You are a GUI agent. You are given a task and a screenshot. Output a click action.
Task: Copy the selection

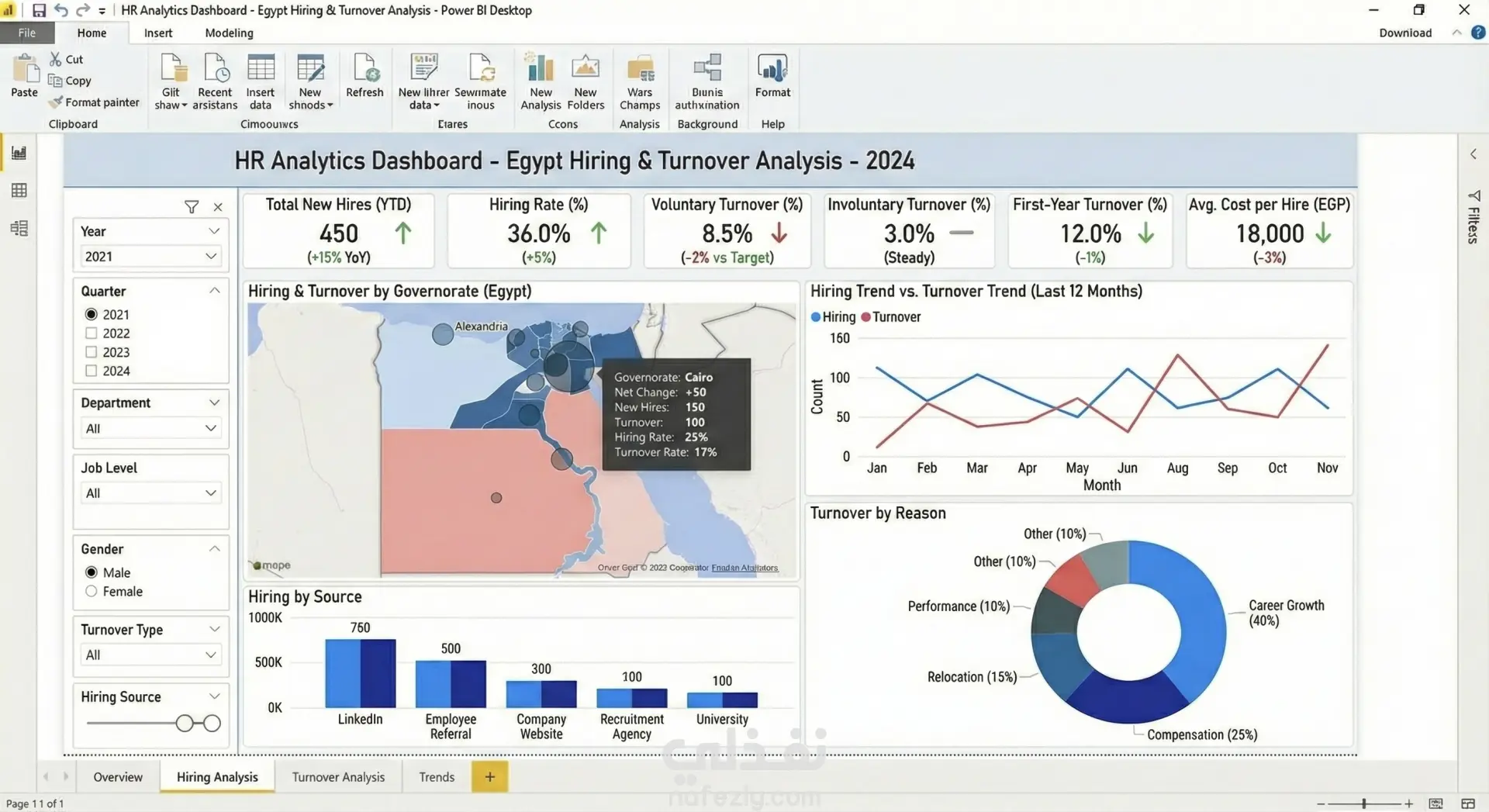coord(70,81)
